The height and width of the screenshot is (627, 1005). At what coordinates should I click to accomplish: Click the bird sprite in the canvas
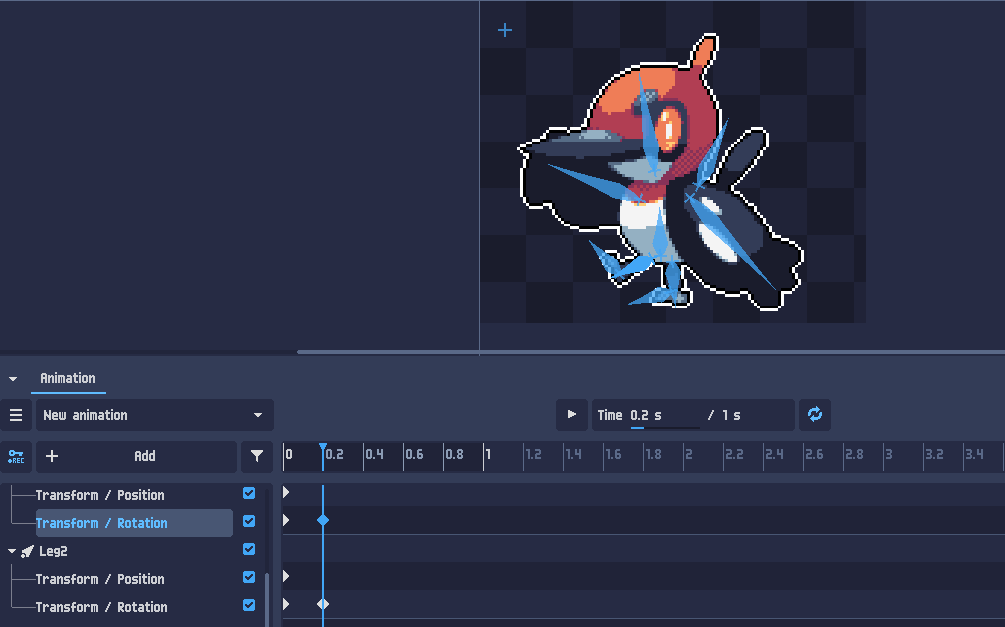coord(660,173)
